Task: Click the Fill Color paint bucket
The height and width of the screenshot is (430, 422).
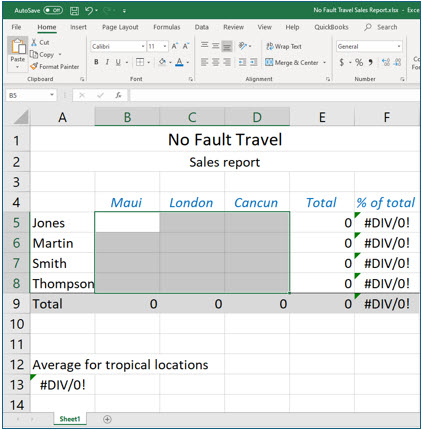Action: [x=162, y=62]
